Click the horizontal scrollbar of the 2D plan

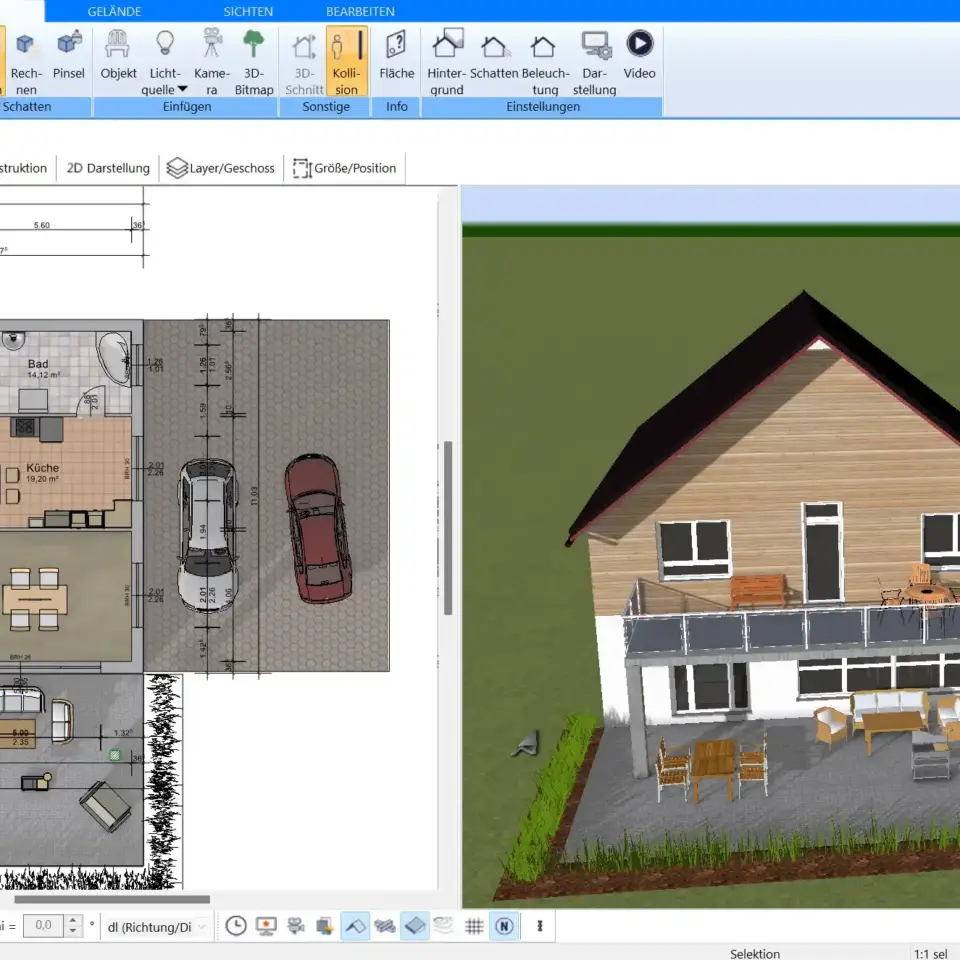coord(112,899)
